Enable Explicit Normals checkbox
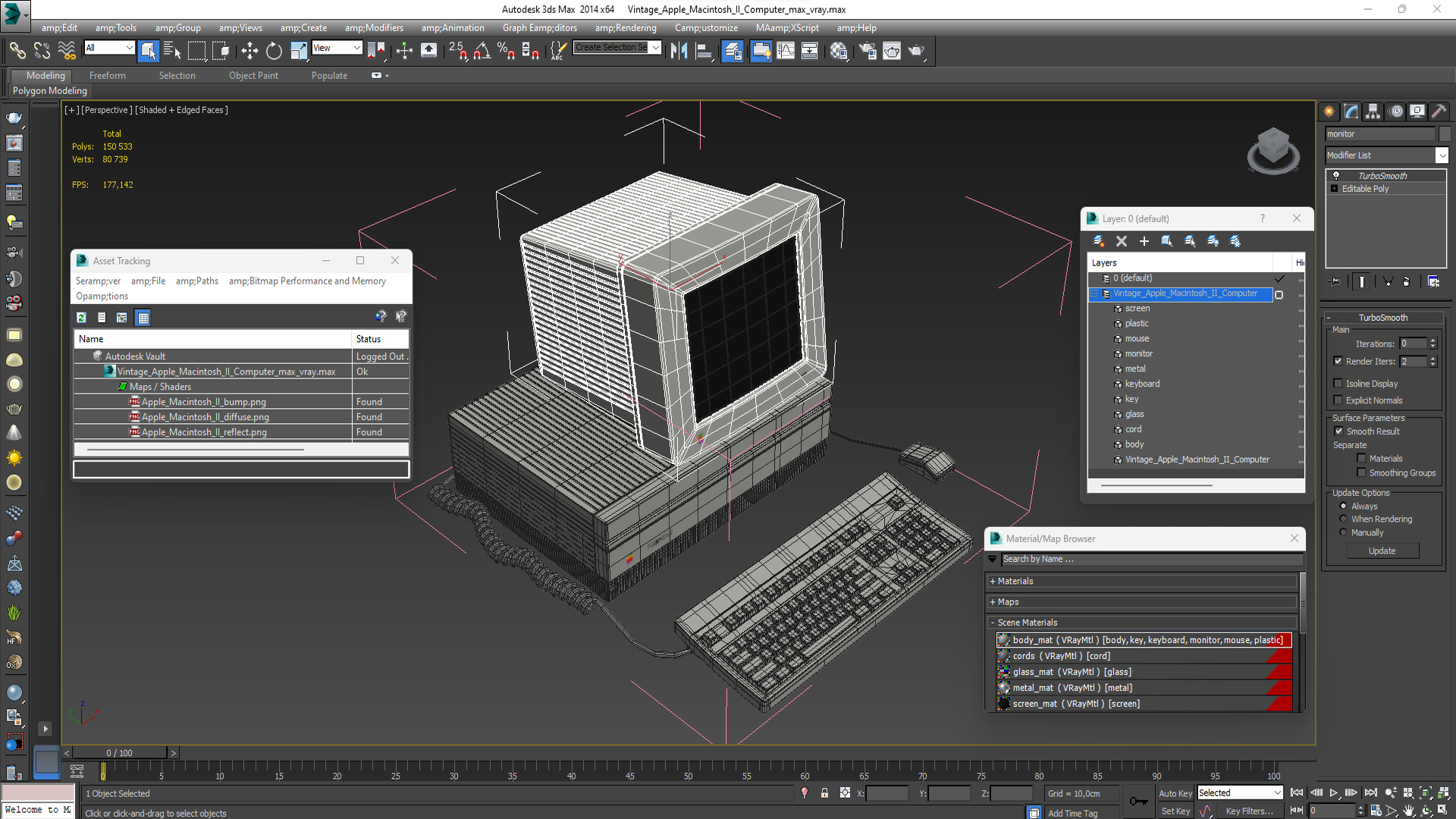This screenshot has height=819, width=1456. (x=1338, y=400)
